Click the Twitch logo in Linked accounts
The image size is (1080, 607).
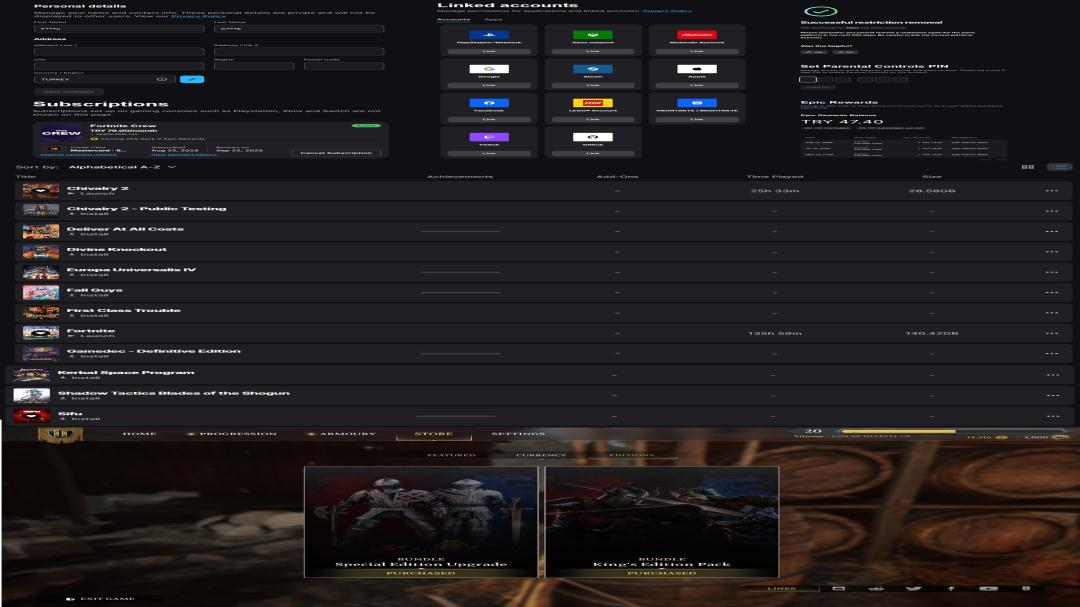point(489,137)
